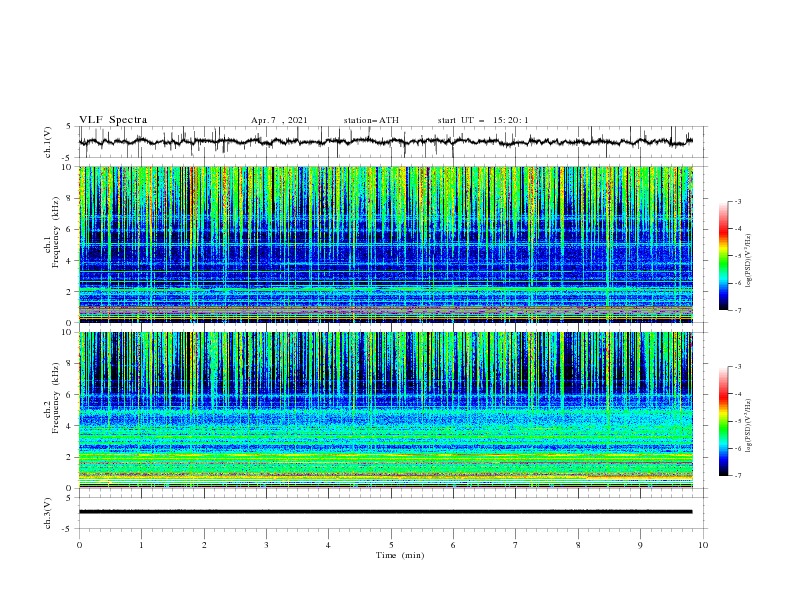The image size is (792, 612).
Task: Click the "-4" tick on lower color bar
Action: click(x=737, y=394)
